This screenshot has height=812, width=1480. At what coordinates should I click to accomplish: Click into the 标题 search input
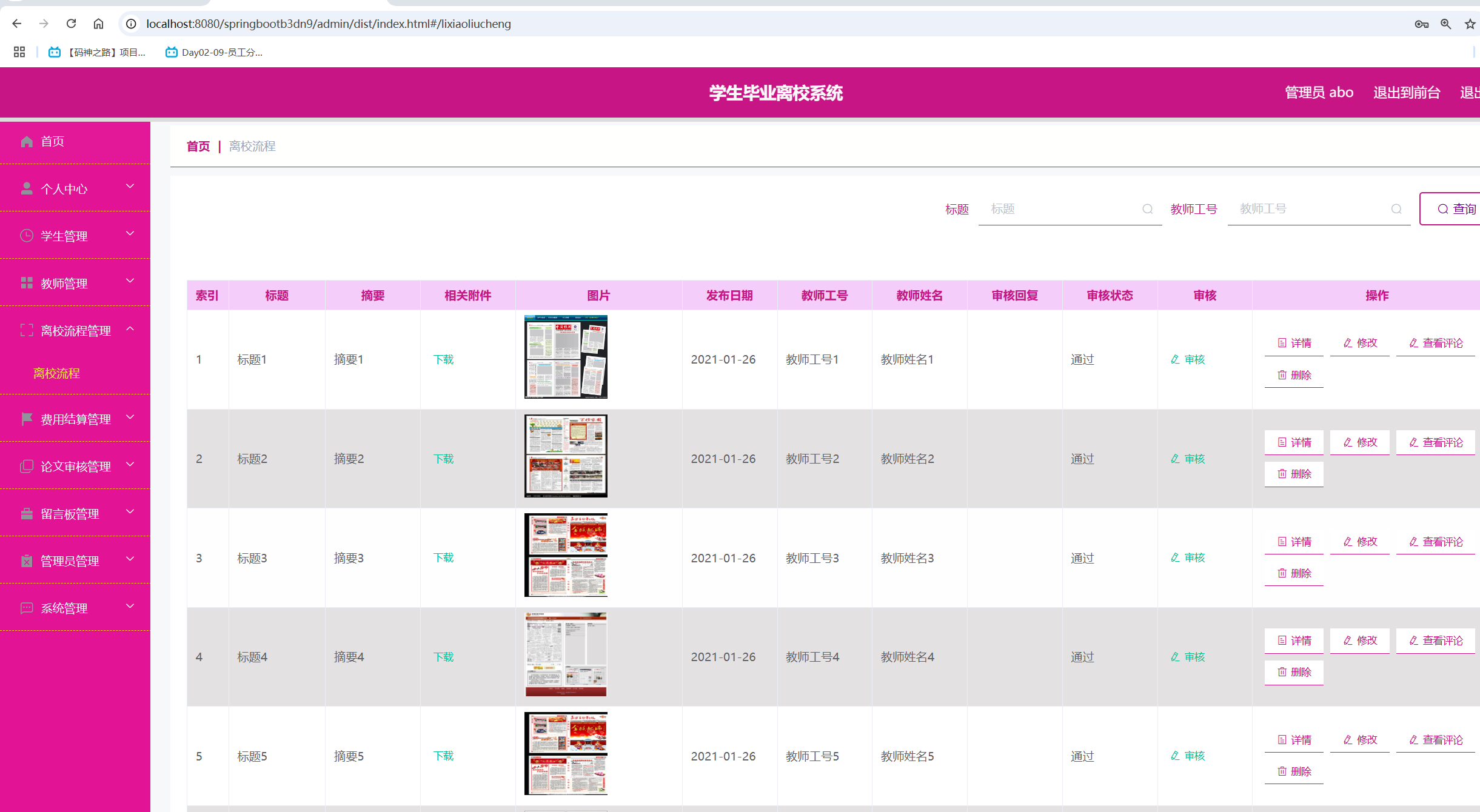tap(1061, 209)
